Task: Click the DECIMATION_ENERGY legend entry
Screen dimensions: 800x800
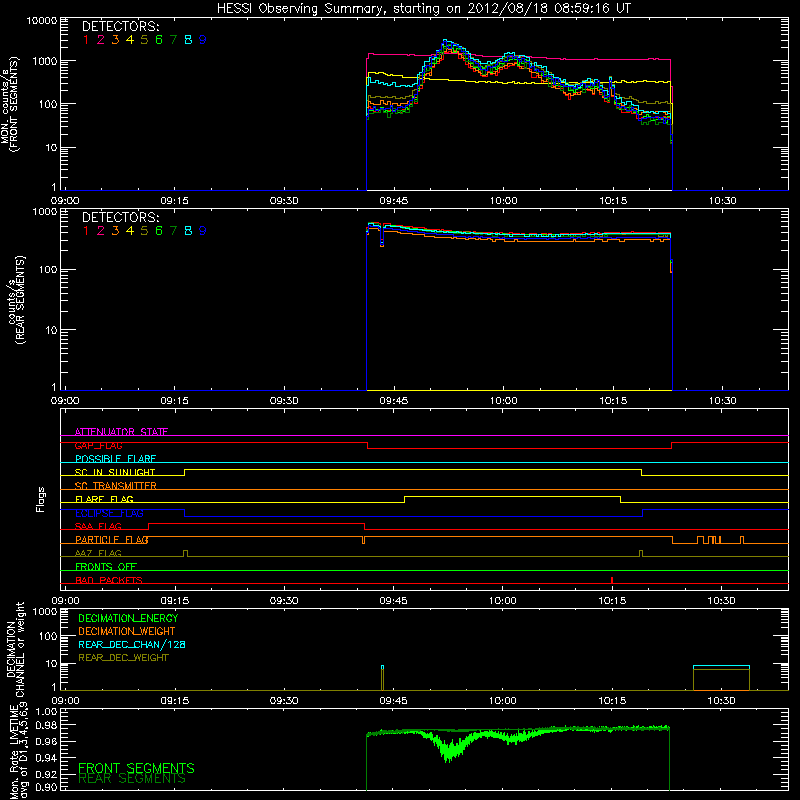Action: 128,618
